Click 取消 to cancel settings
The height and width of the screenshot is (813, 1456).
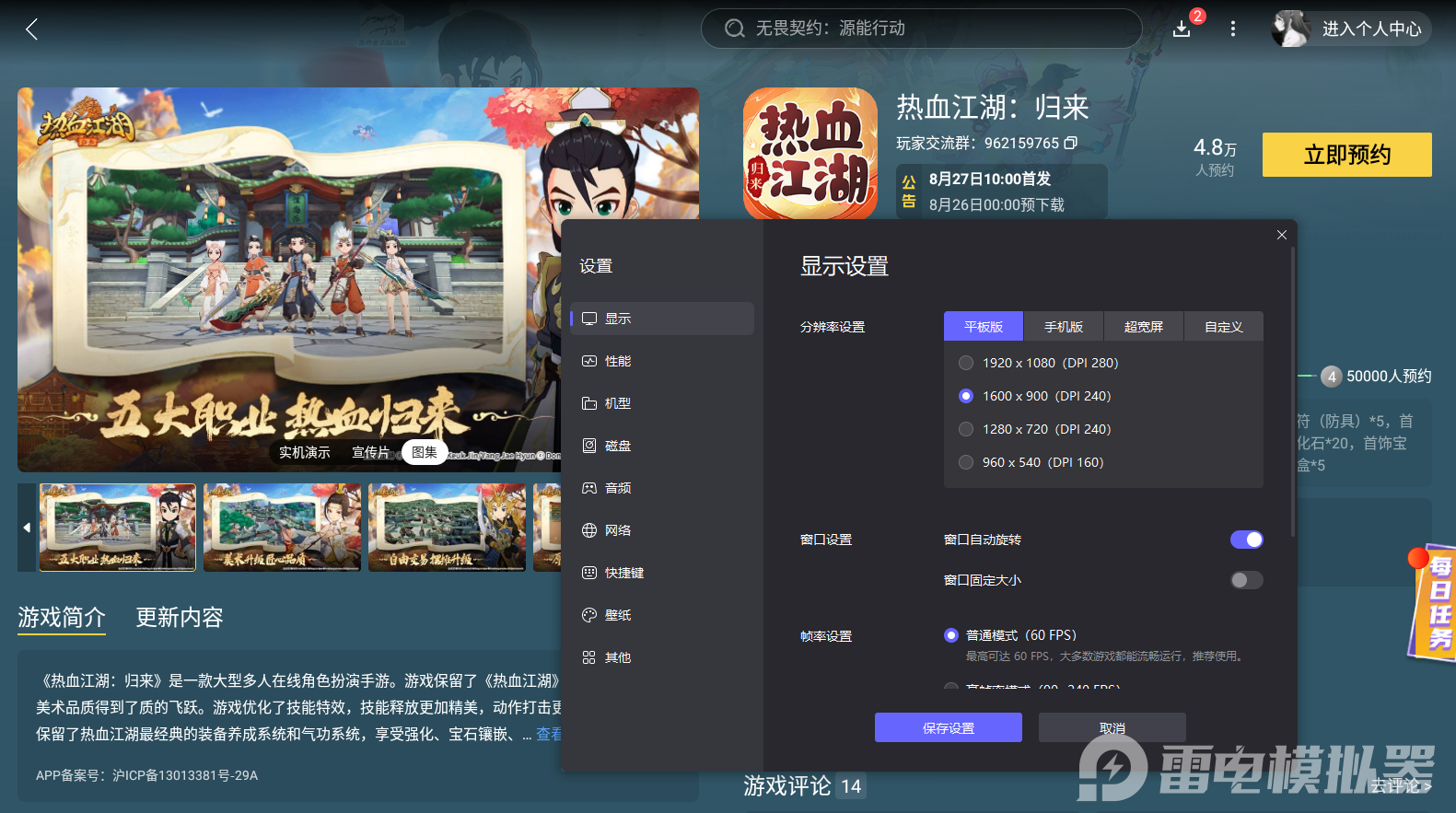click(1112, 727)
